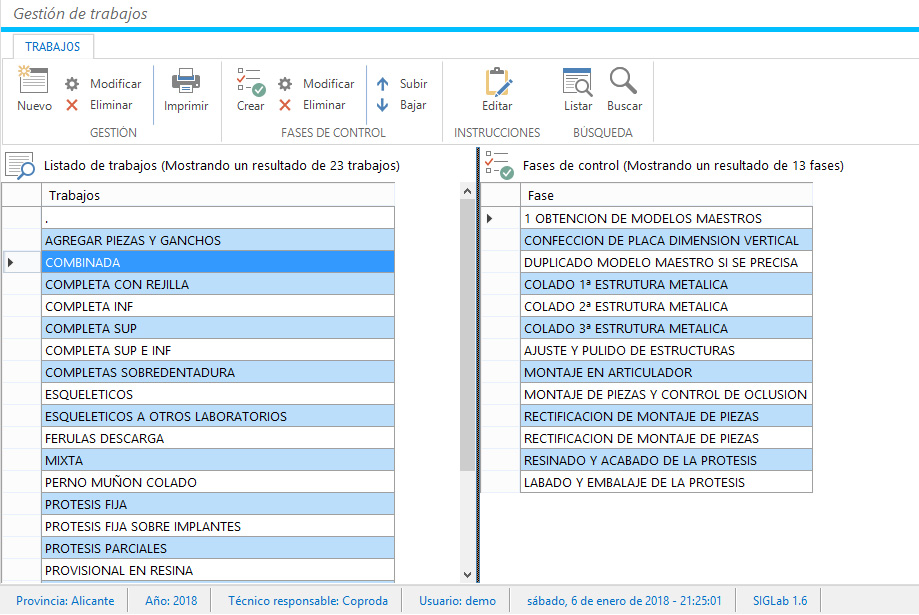The image size is (919, 615).
Task: Click the Listar search icon
Action: tap(577, 81)
